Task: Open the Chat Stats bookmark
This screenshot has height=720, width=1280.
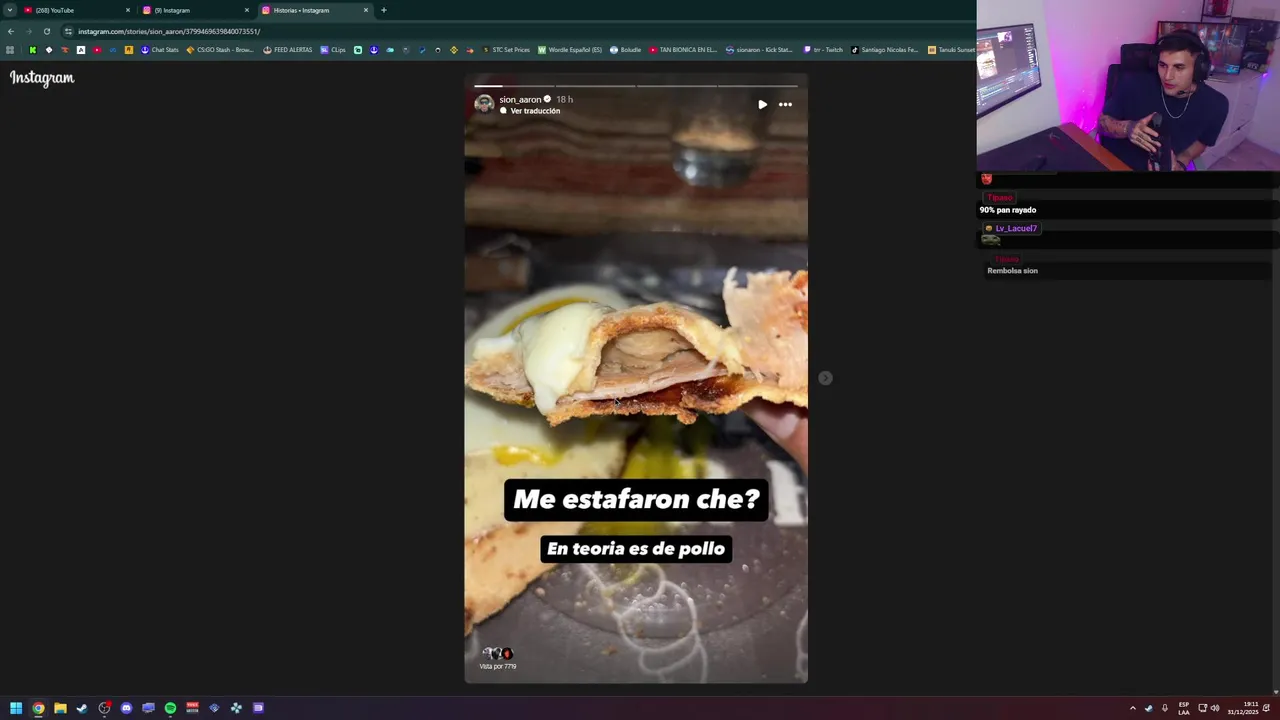Action: [159, 50]
